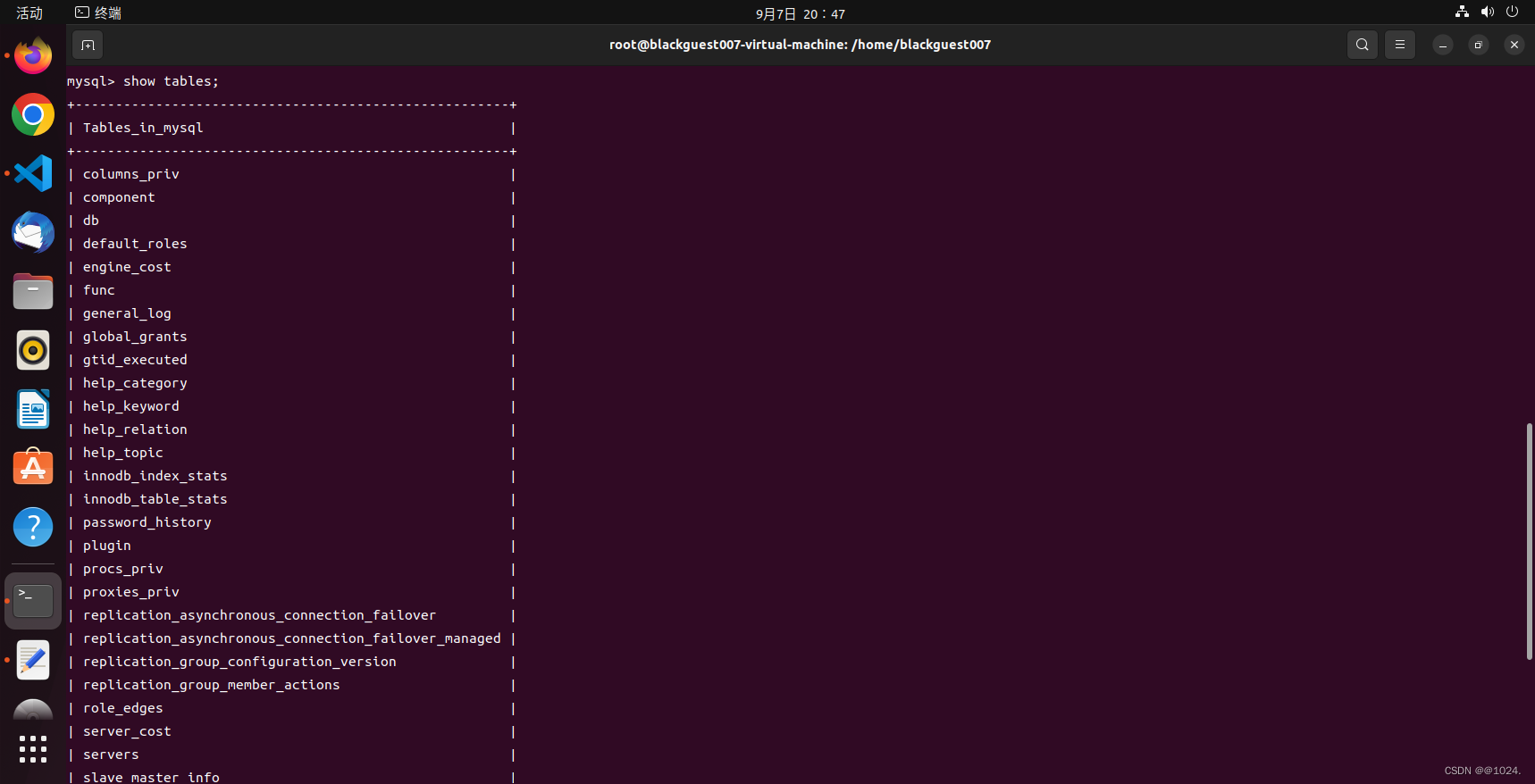Open the Help application in dock
This screenshot has height=784, width=1535.
coord(33,527)
